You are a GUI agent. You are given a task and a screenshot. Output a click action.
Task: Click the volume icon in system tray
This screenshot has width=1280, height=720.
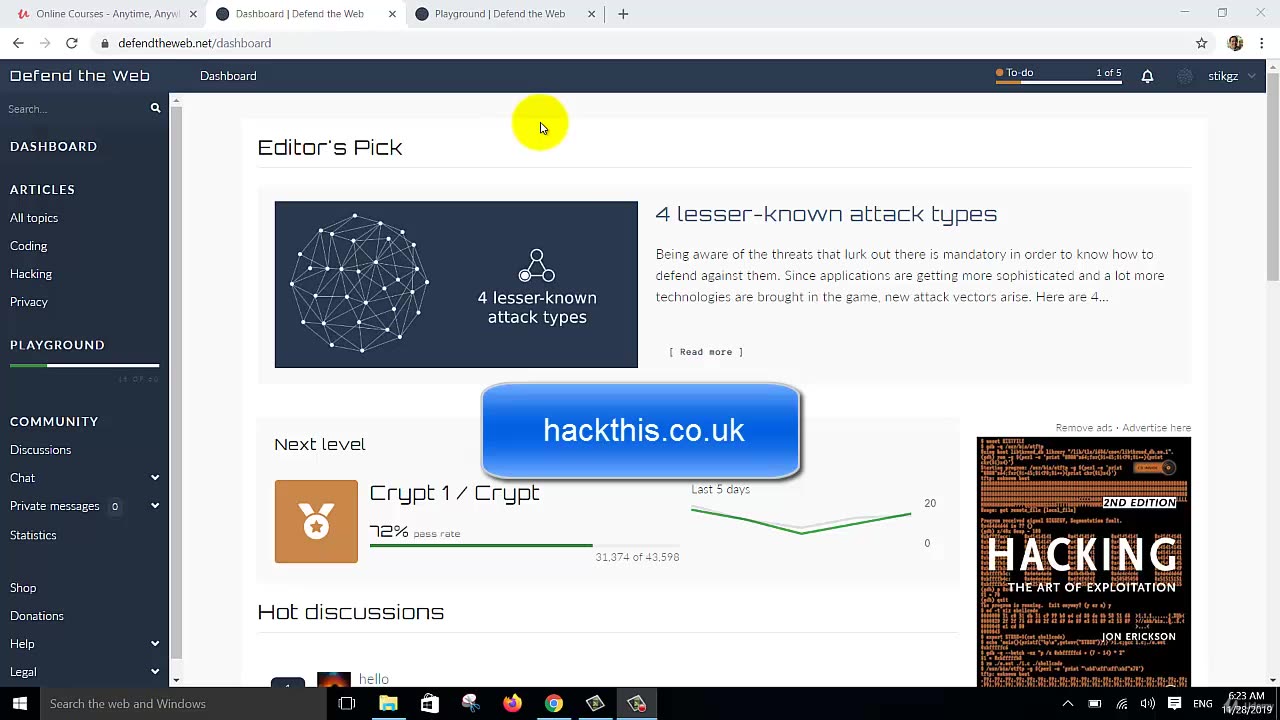[x=1148, y=704]
